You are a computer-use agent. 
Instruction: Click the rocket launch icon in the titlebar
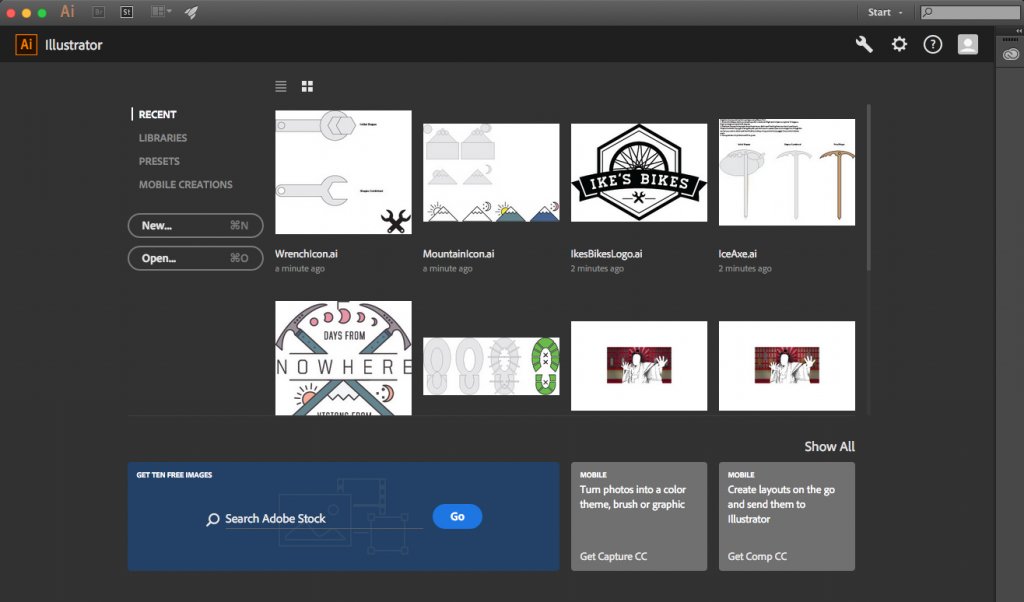click(190, 12)
